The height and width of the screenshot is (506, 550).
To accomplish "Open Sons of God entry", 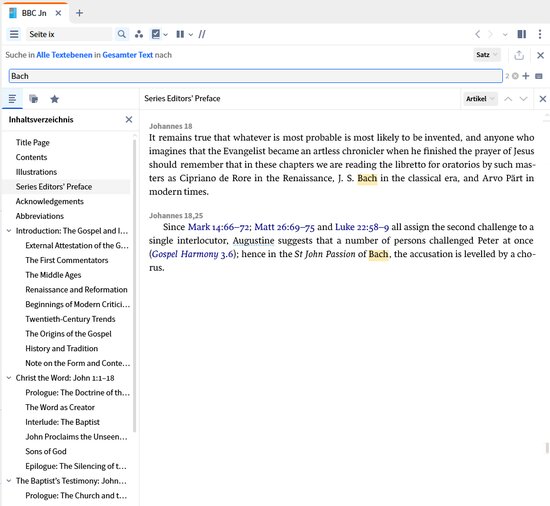I will (x=46, y=451).
